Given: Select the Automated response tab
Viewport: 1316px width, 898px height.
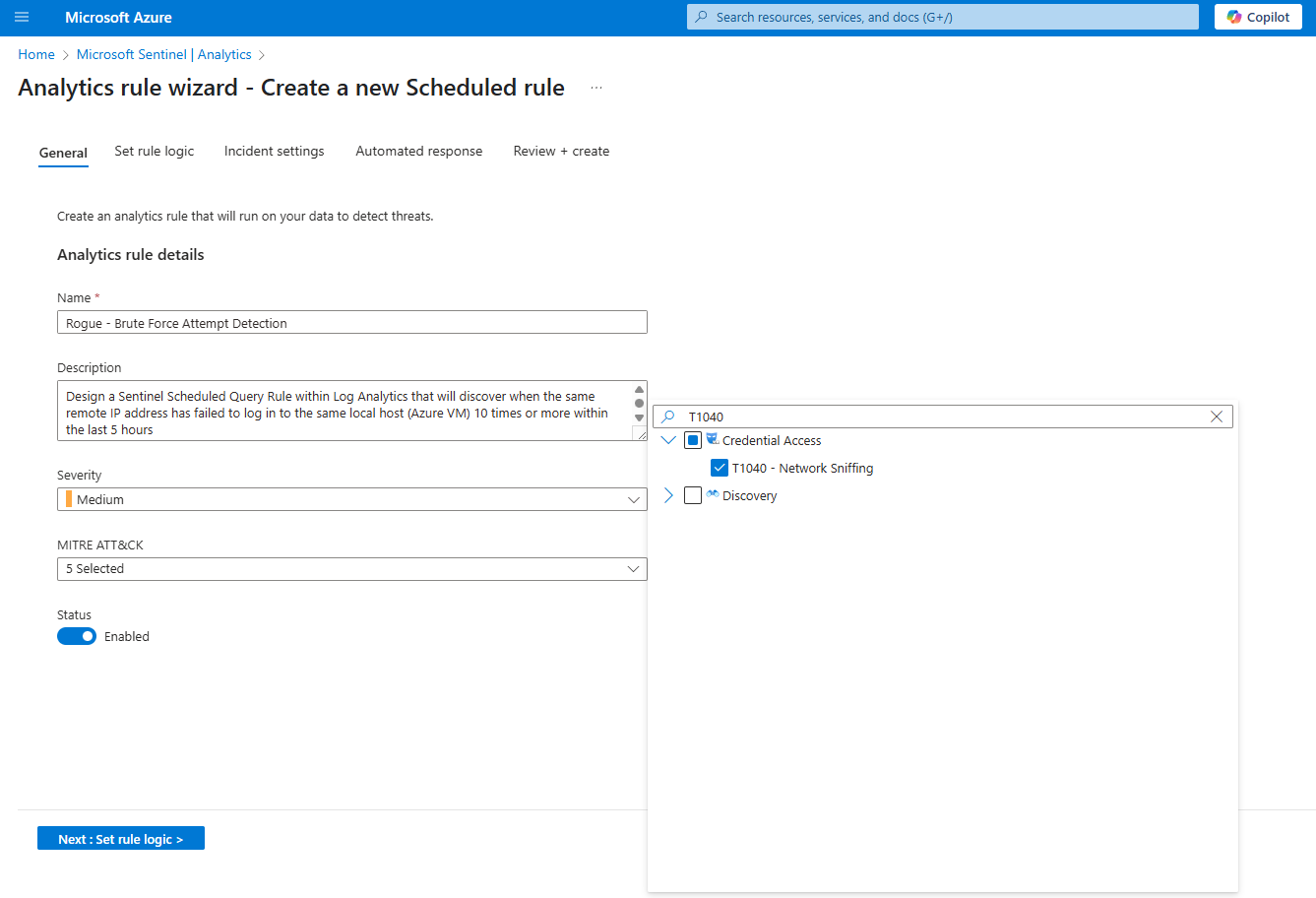Looking at the screenshot, I should point(419,151).
